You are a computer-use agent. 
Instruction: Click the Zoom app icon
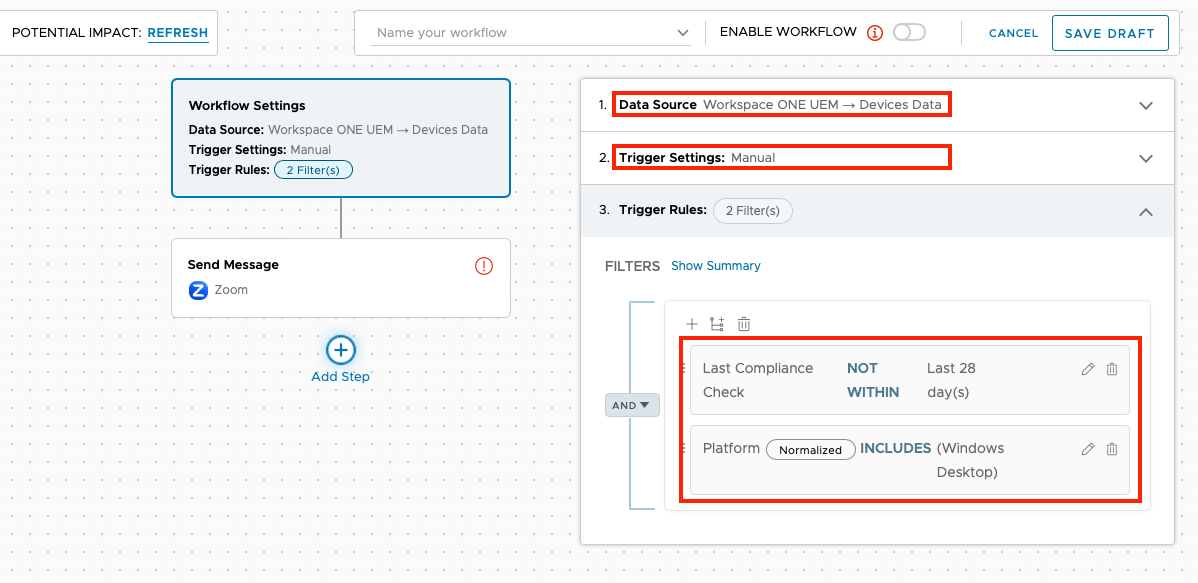point(198,290)
